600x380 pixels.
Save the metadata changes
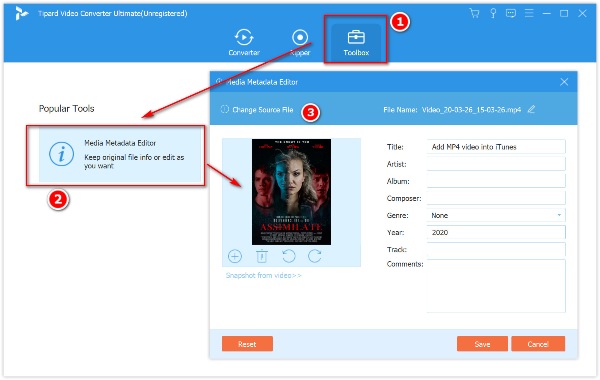[x=482, y=344]
